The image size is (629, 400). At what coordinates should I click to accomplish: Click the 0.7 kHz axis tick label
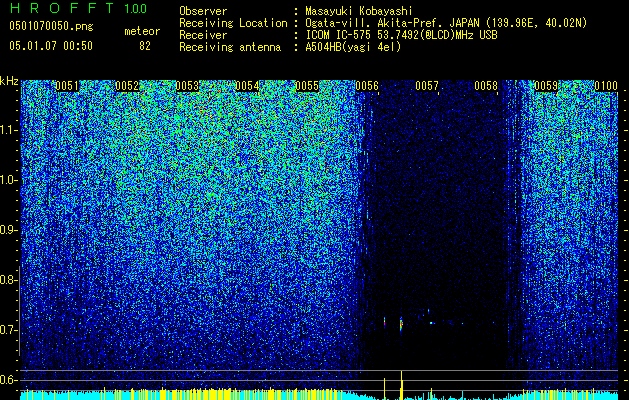pos(8,330)
